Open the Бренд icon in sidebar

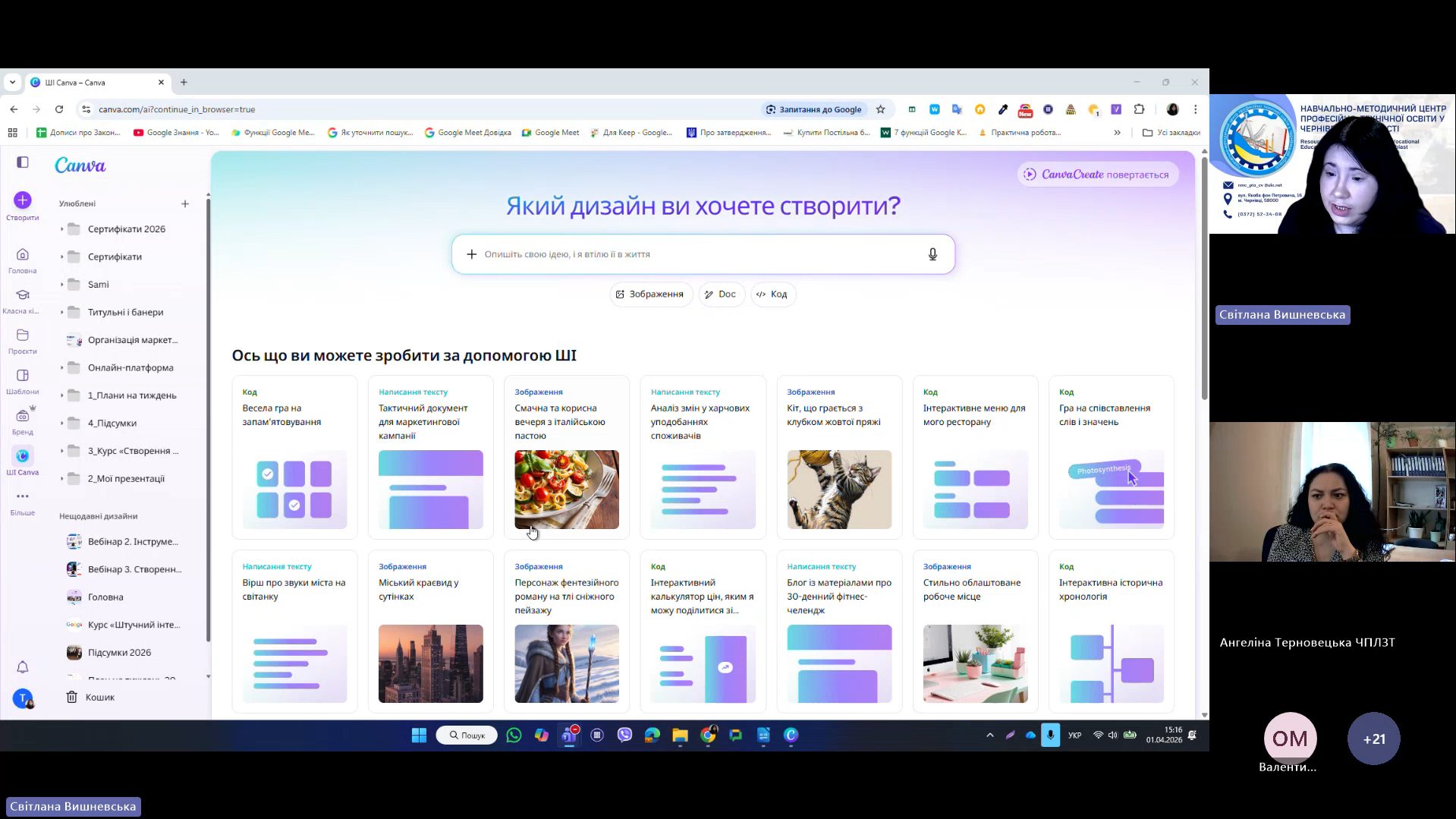[x=23, y=416]
